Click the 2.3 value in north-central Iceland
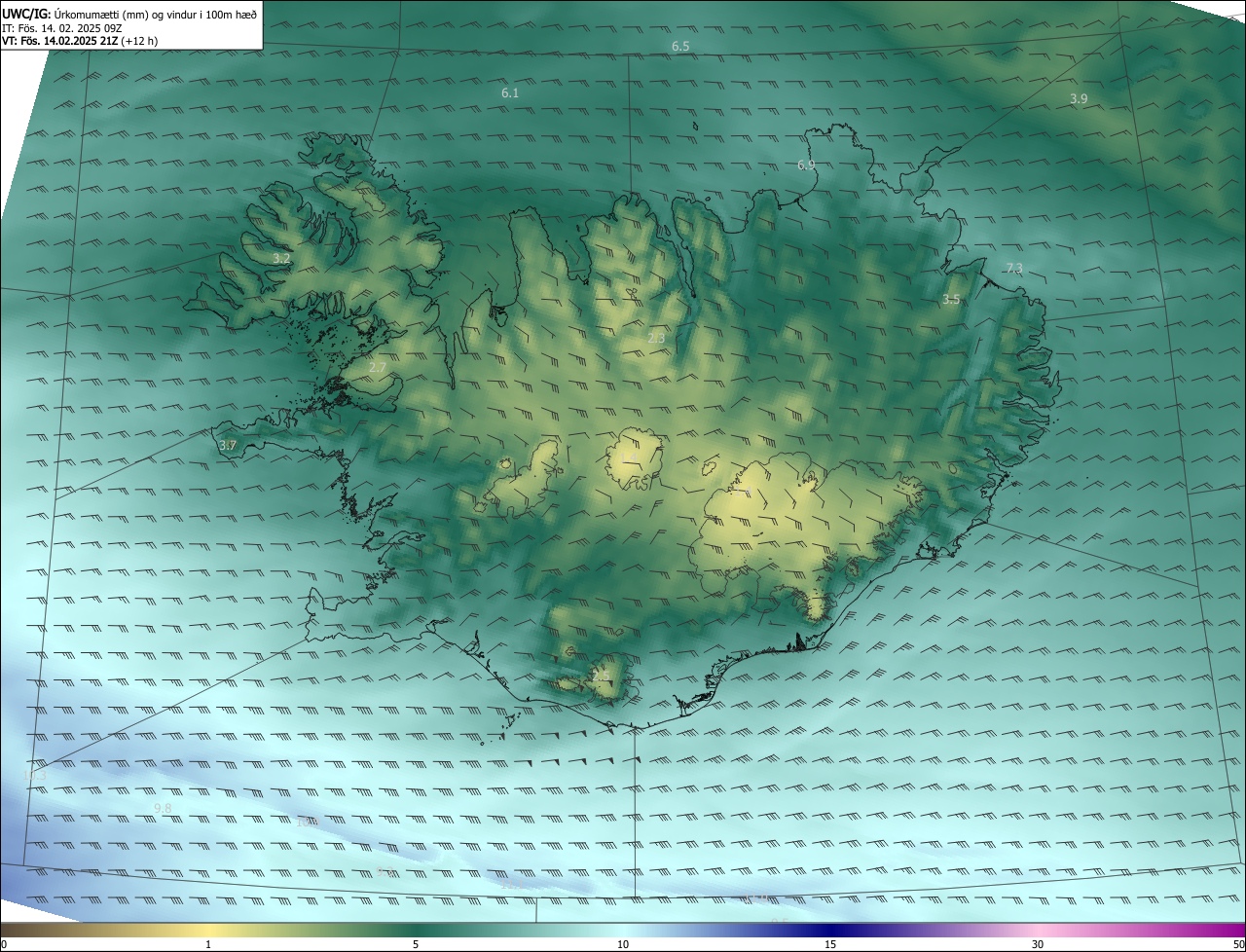This screenshot has width=1246, height=952. pyautogui.click(x=656, y=338)
